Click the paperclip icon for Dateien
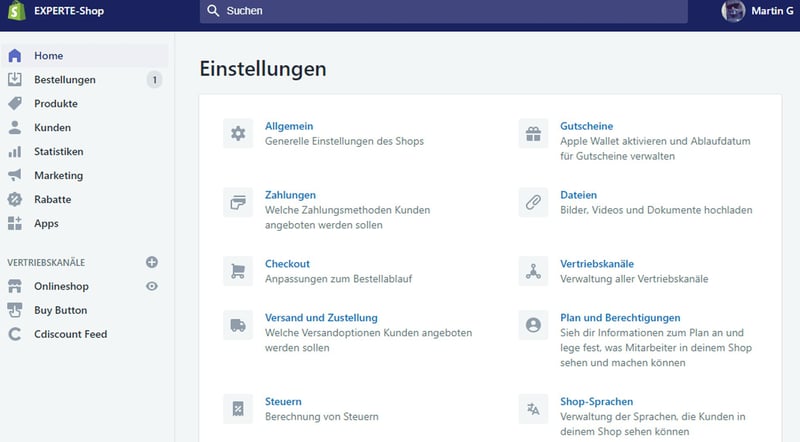This screenshot has height=442, width=800. click(x=533, y=202)
